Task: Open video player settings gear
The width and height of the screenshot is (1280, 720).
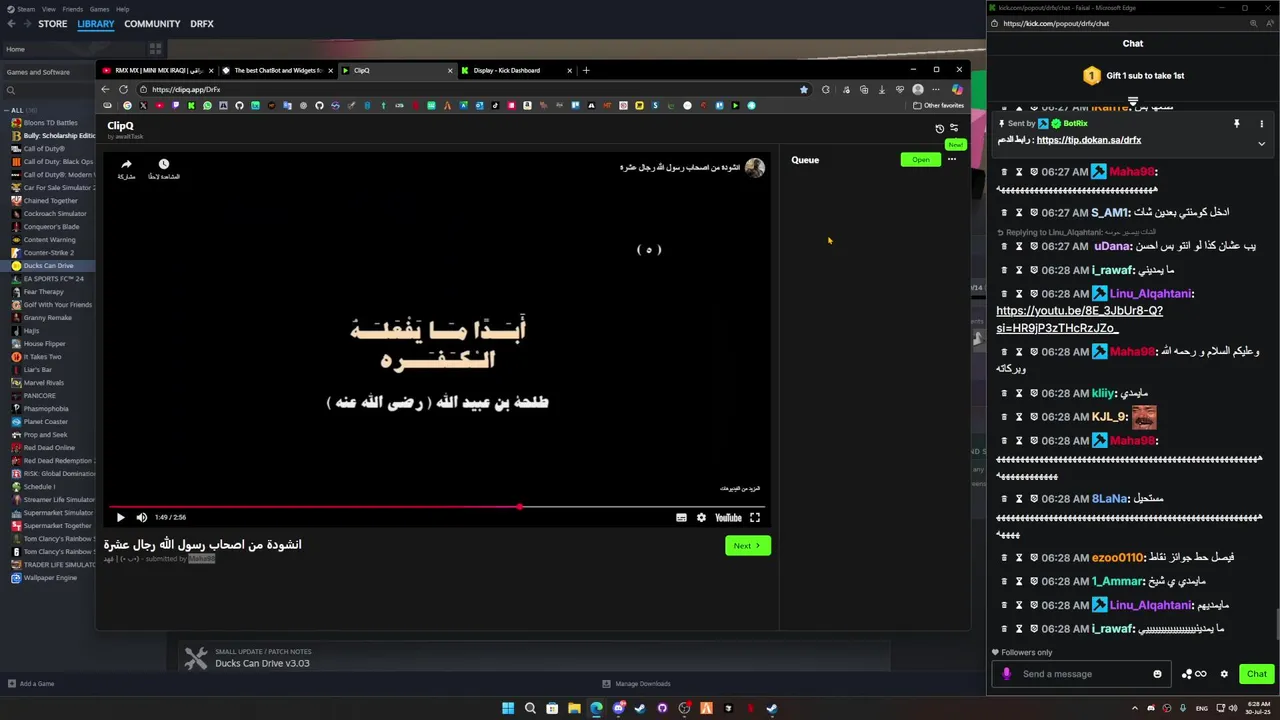Action: click(x=701, y=517)
